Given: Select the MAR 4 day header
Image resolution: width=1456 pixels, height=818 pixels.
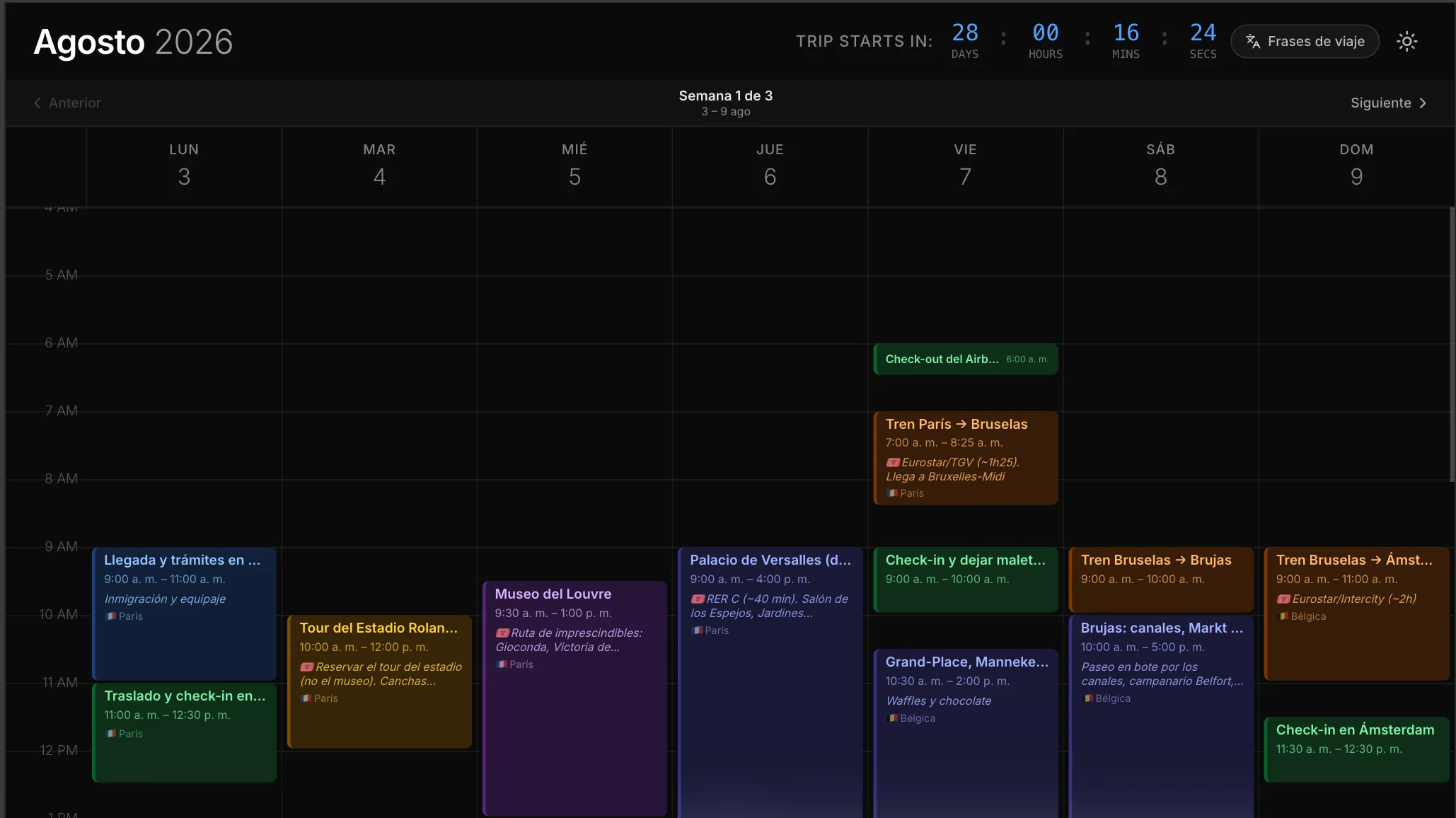Looking at the screenshot, I should pos(379,166).
